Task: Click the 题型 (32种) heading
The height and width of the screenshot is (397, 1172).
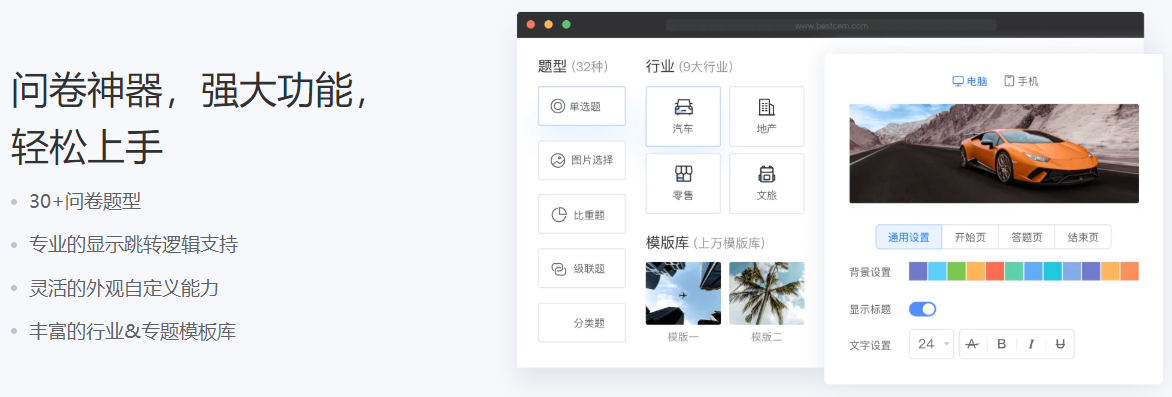Action: coord(573,67)
